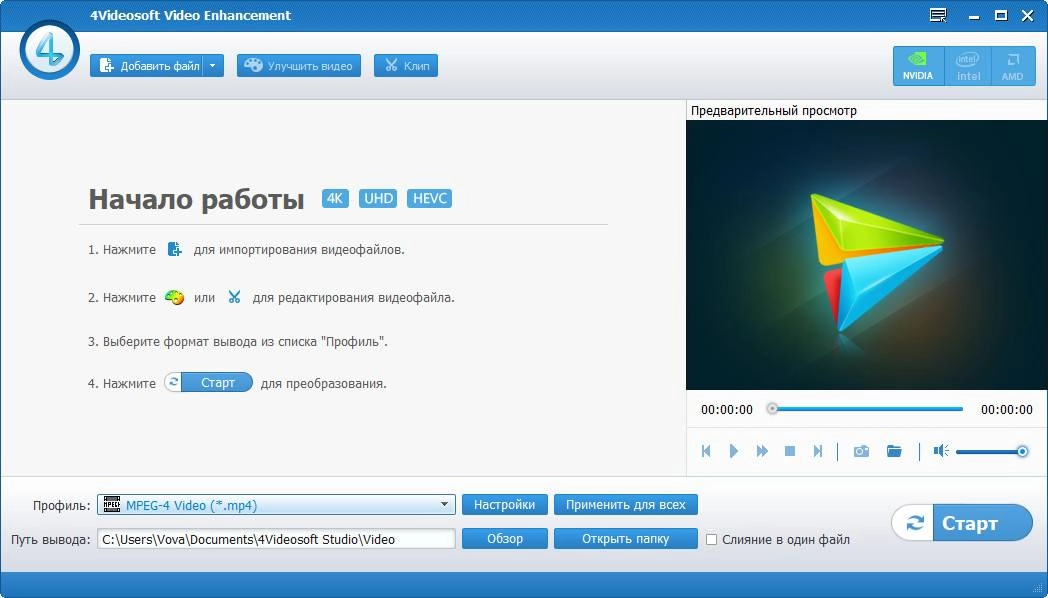Adjust the volume slider
The image size is (1048, 598).
coord(991,452)
